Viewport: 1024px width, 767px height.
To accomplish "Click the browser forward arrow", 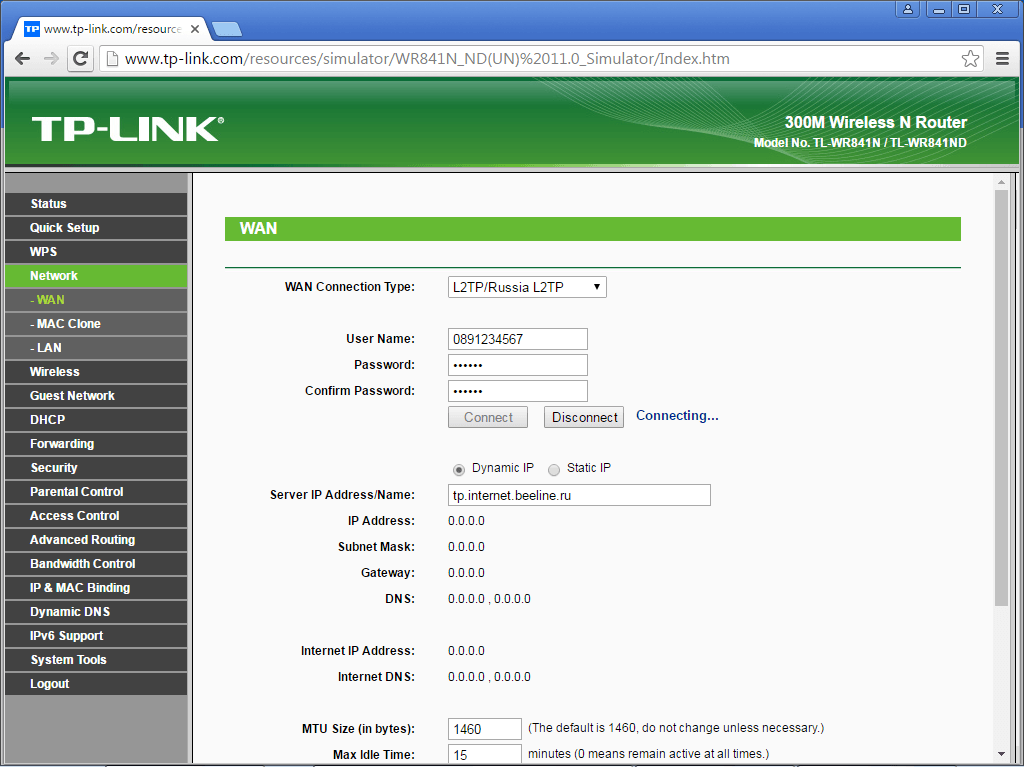I will tap(51, 59).
